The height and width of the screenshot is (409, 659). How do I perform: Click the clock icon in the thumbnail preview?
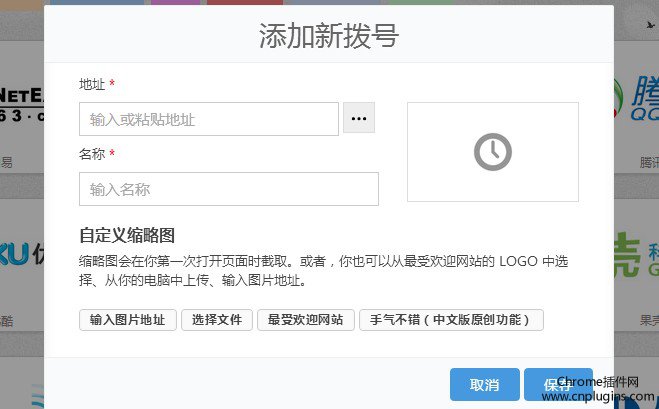point(492,152)
